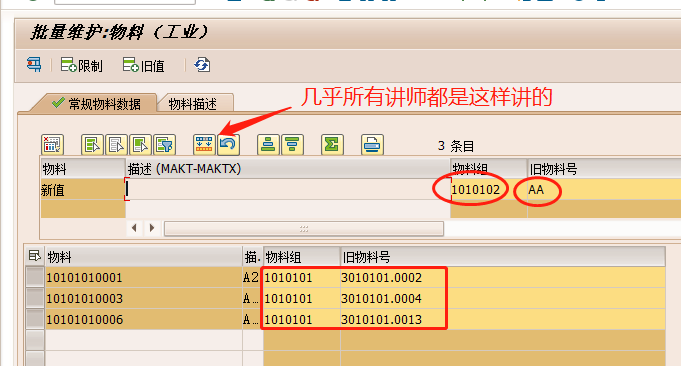The image size is (681, 366).
Task: Click the select block icon
Action: pyautogui.click(x=140, y=145)
